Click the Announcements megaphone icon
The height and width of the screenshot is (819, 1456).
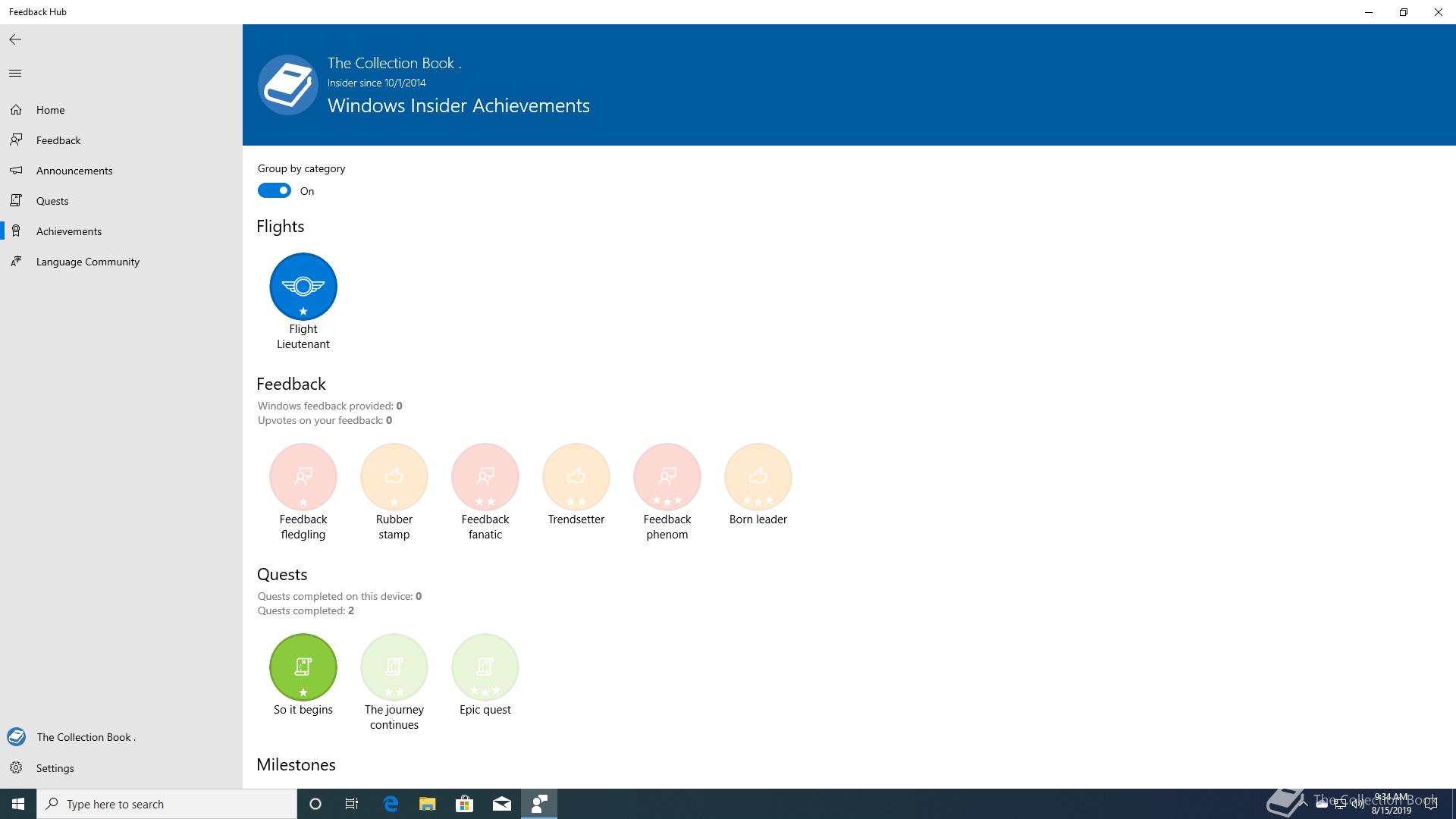16,171
